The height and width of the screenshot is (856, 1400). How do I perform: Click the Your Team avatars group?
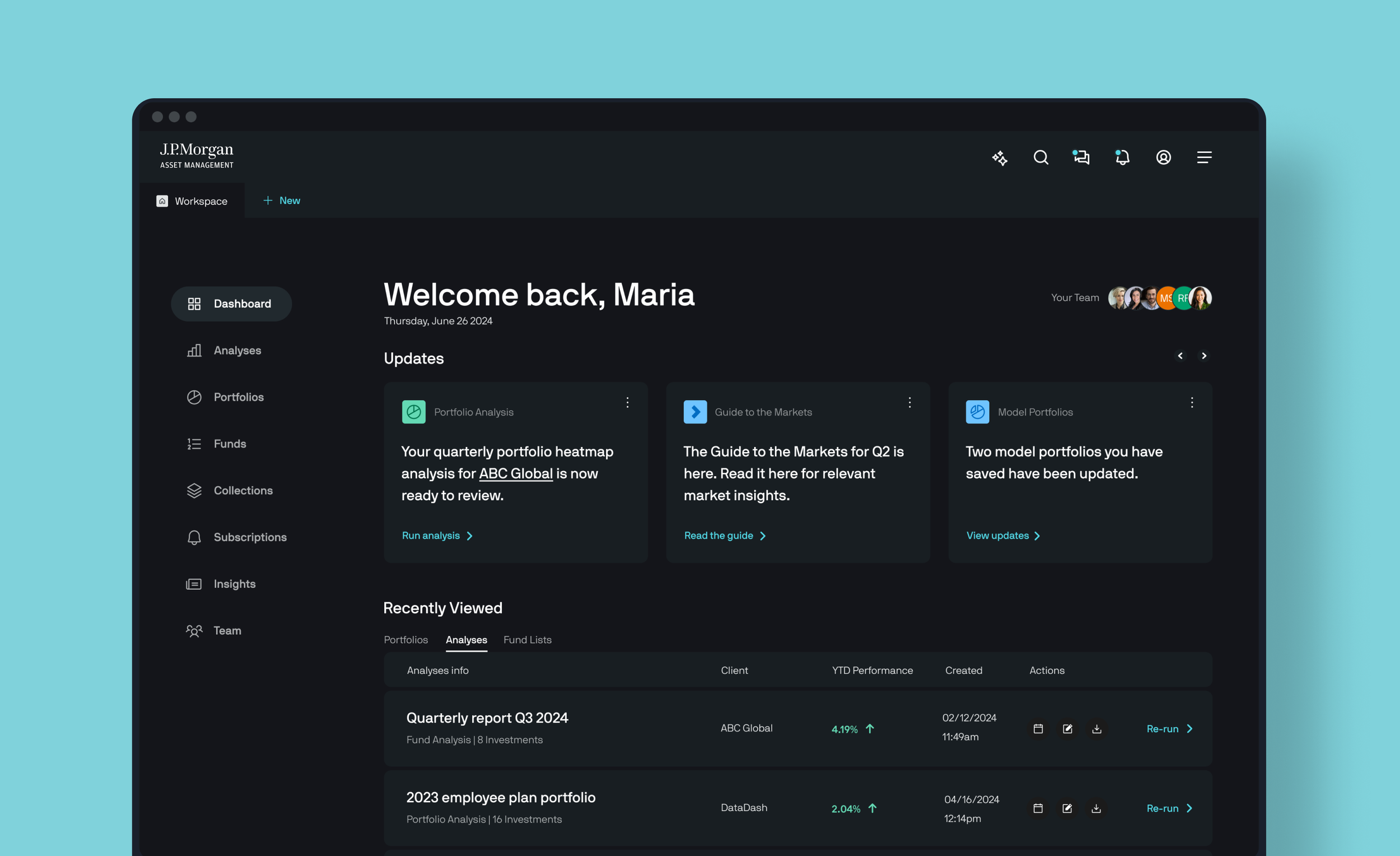[x=1160, y=298]
